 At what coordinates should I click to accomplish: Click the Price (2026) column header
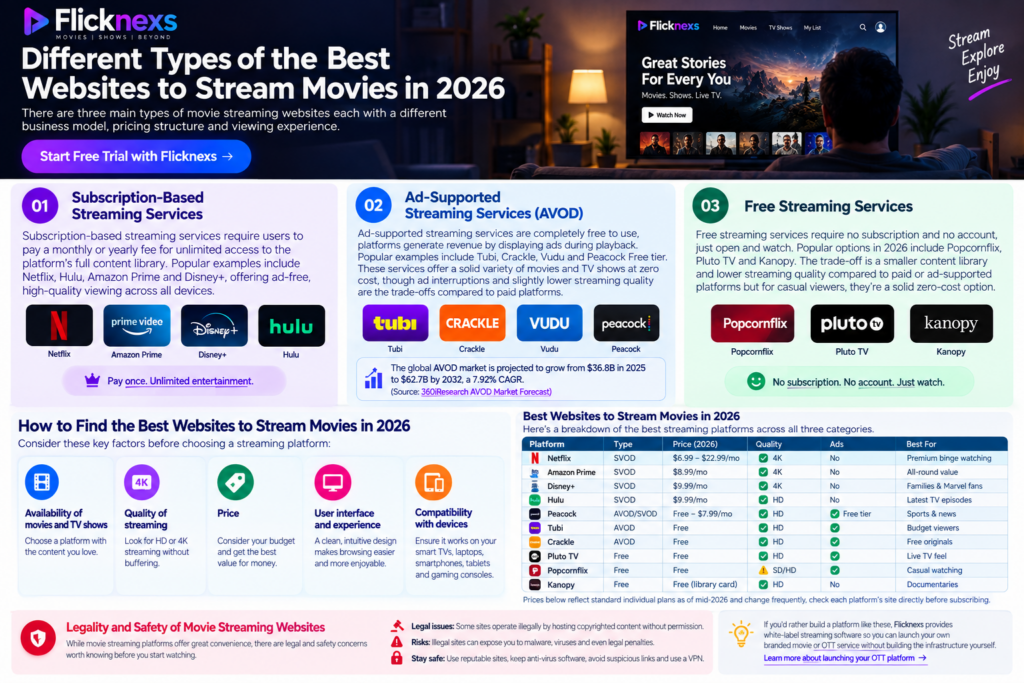click(x=695, y=444)
